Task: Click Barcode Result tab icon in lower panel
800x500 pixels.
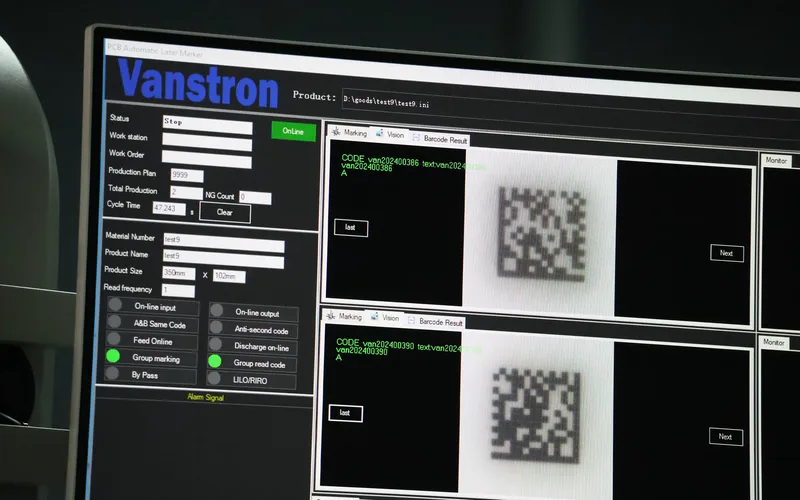Action: (411, 322)
